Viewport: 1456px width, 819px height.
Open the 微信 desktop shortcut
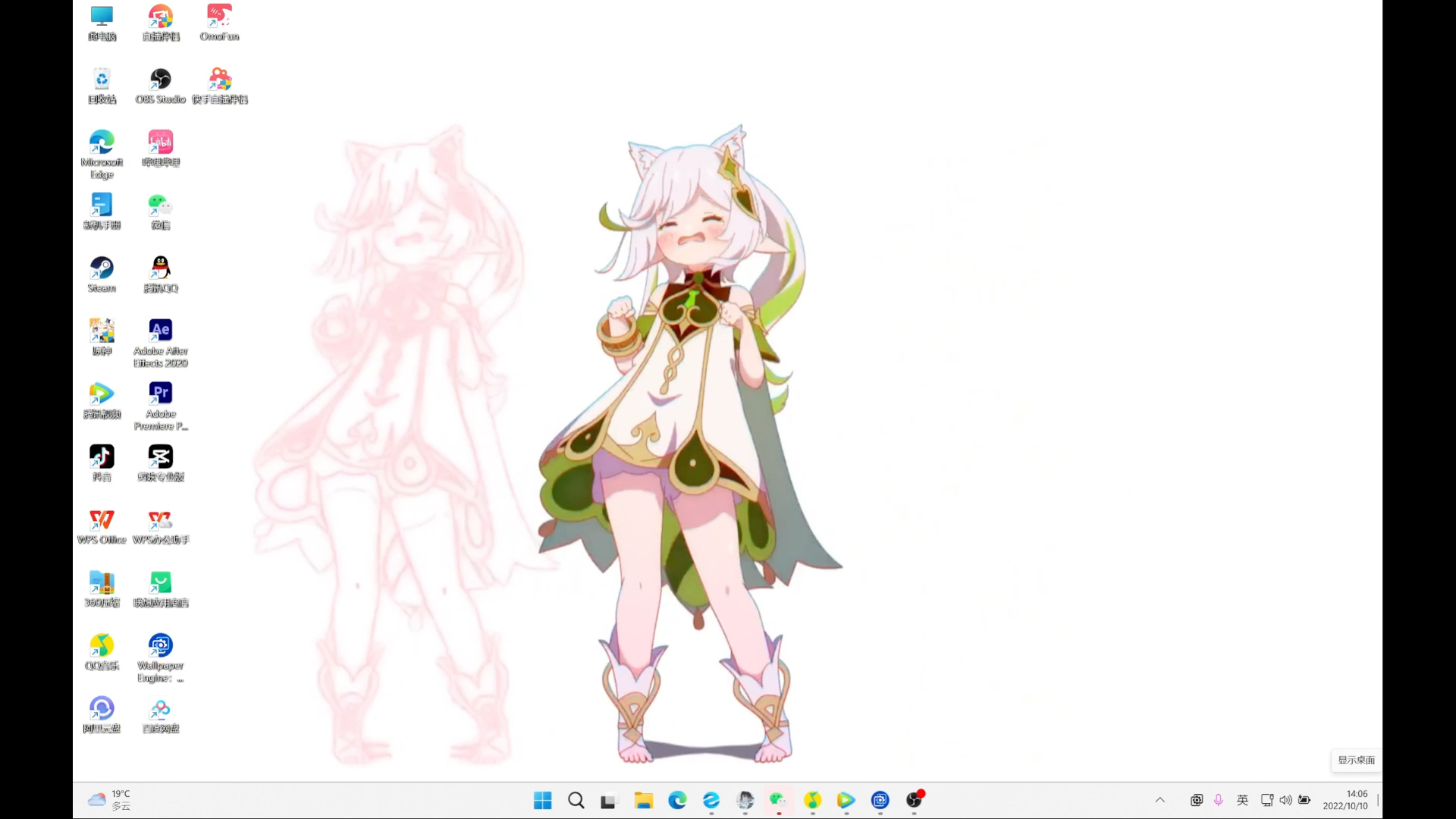(x=161, y=212)
